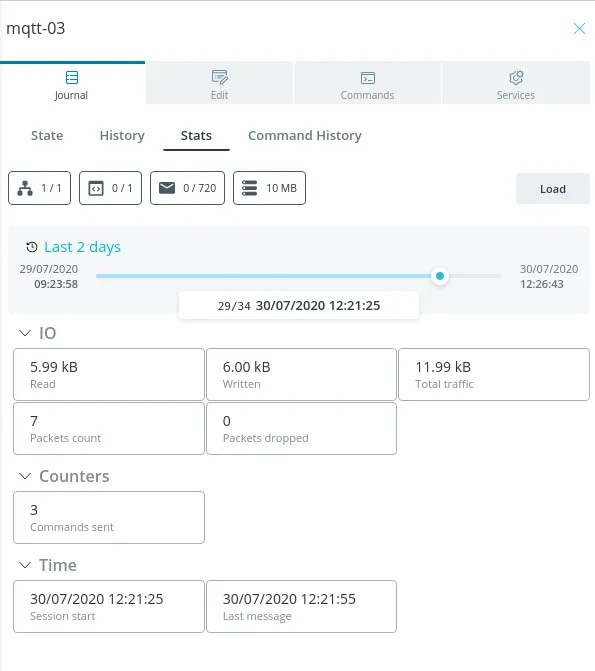Click the timeline slider handle
This screenshot has height=671, width=595.
[440, 276]
